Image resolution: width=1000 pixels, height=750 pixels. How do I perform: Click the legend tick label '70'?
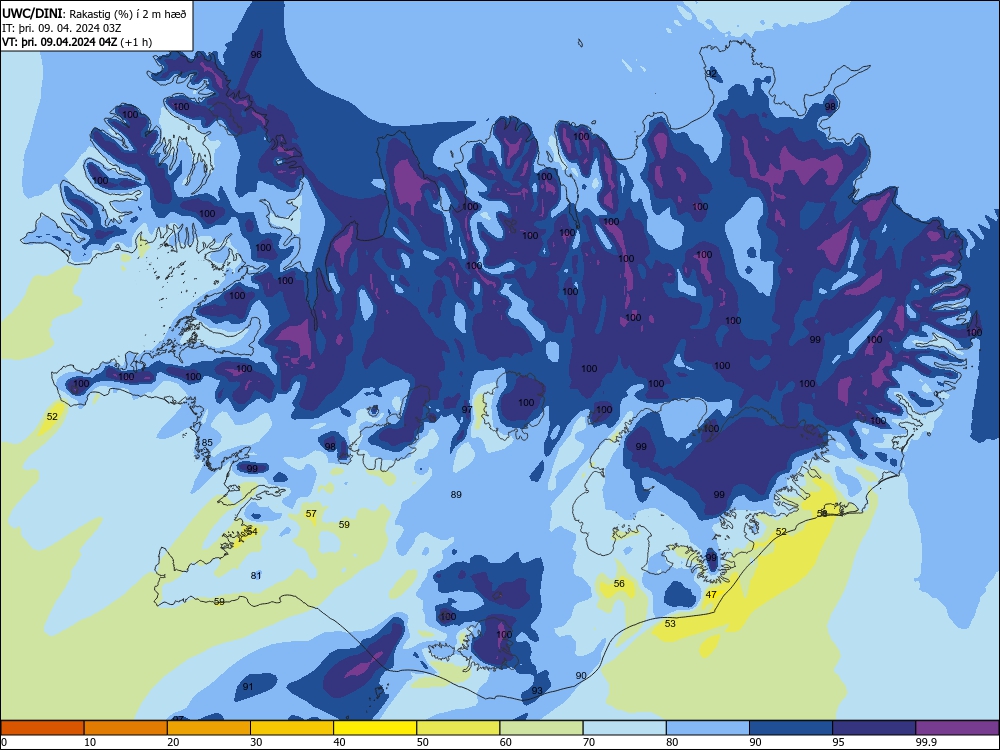(x=589, y=742)
